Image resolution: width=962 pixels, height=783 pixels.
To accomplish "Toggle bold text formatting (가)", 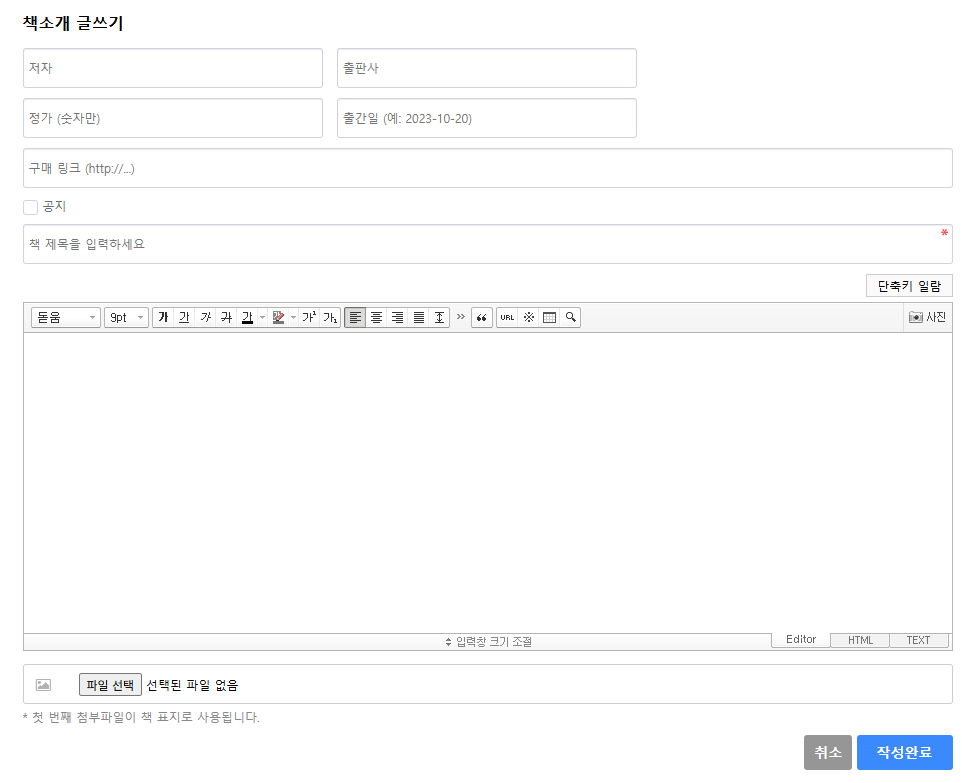I will [x=163, y=317].
